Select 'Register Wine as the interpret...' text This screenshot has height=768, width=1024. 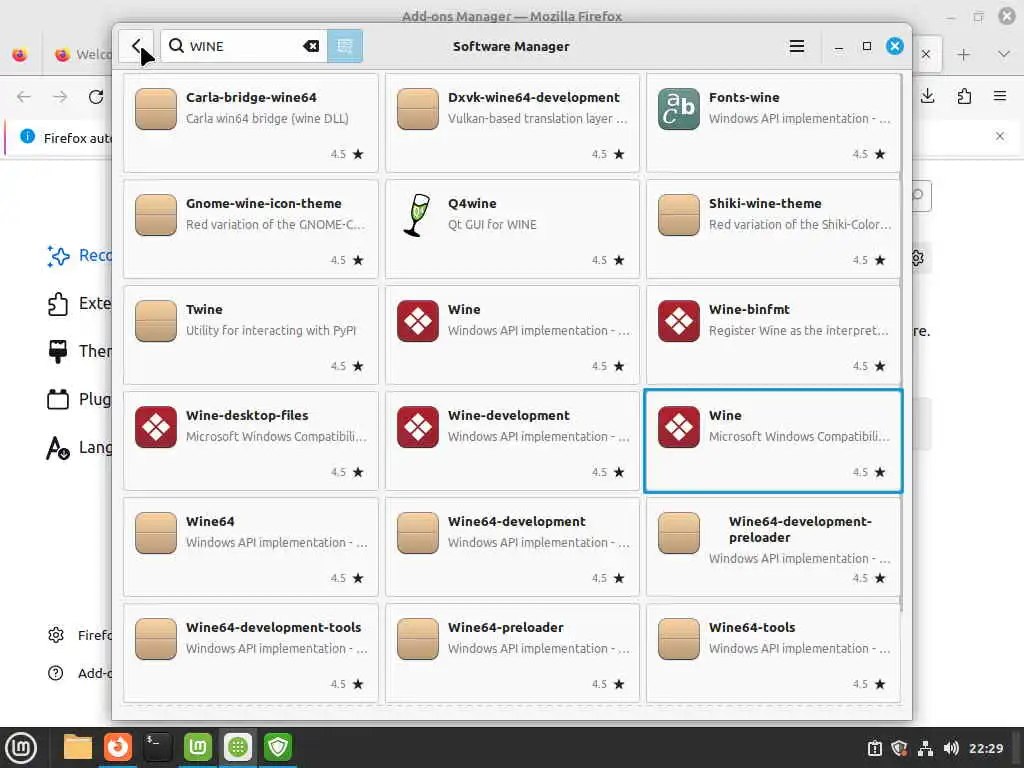coord(799,330)
